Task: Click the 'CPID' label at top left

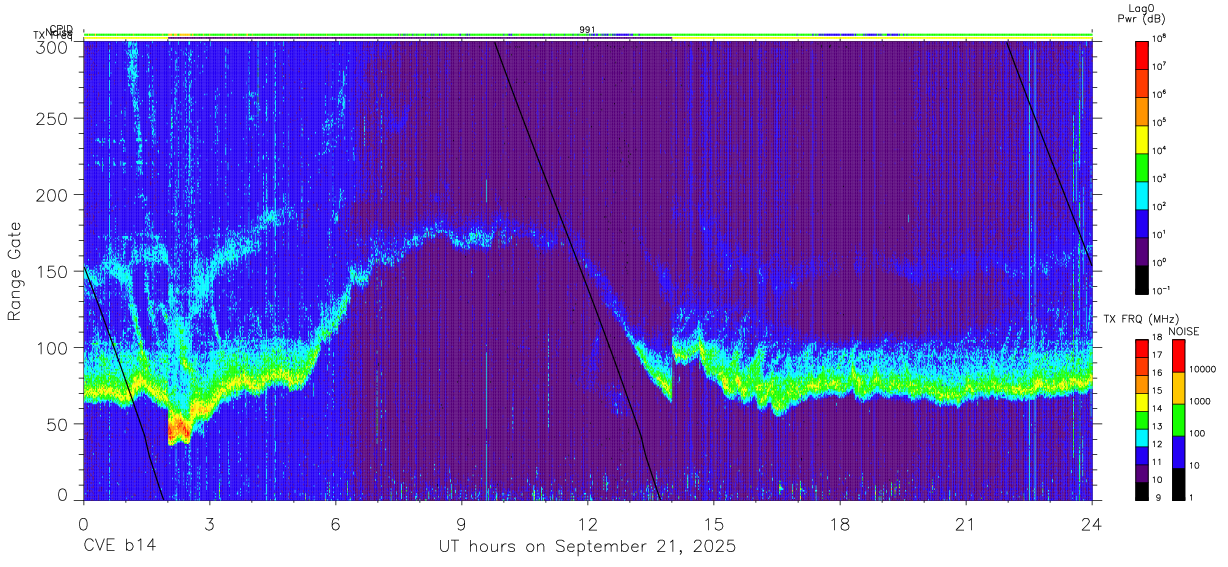Action: pyautogui.click(x=60, y=30)
